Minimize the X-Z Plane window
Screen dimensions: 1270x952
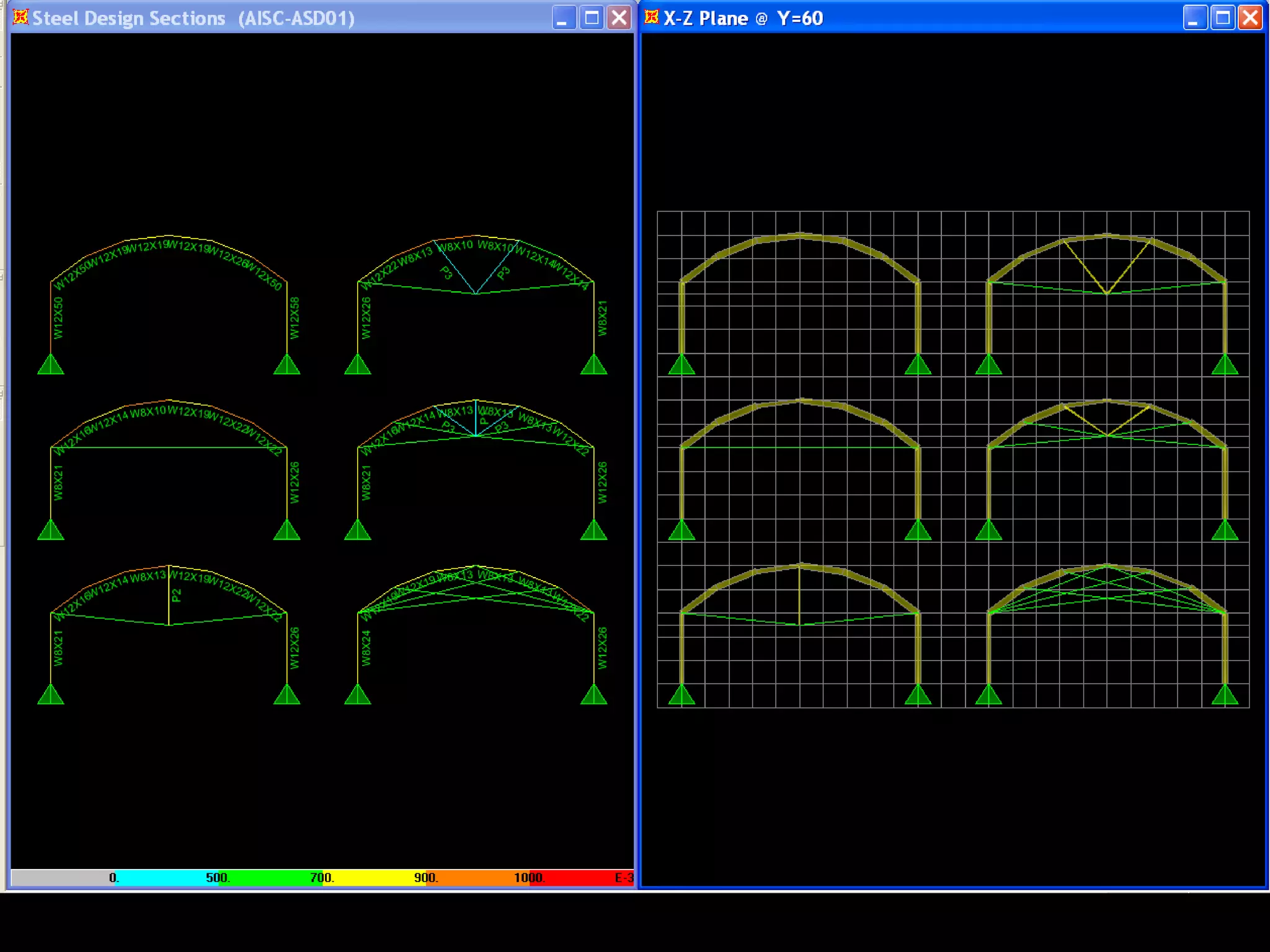pos(1194,18)
